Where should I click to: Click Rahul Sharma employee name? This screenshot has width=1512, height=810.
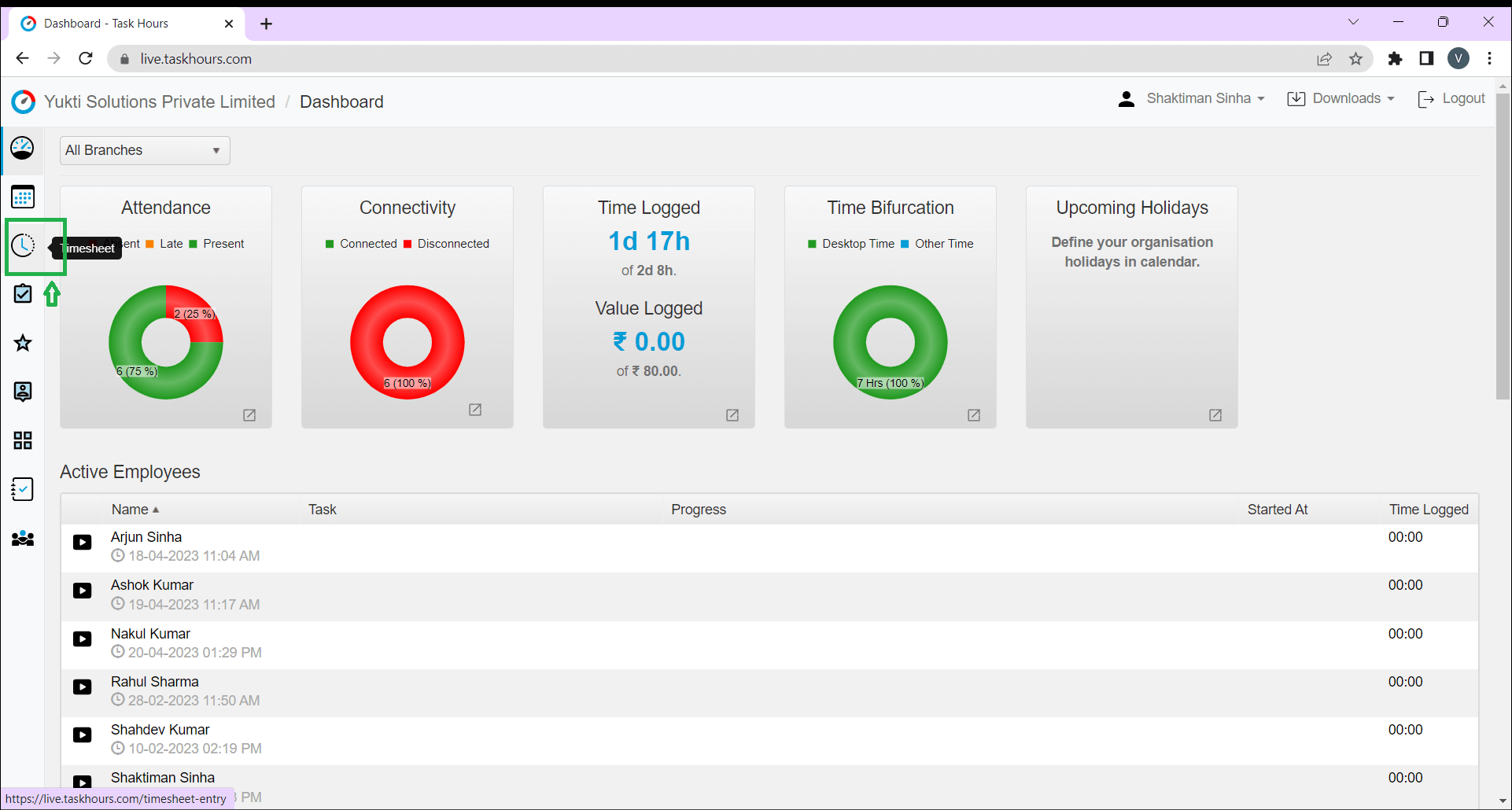tap(154, 682)
